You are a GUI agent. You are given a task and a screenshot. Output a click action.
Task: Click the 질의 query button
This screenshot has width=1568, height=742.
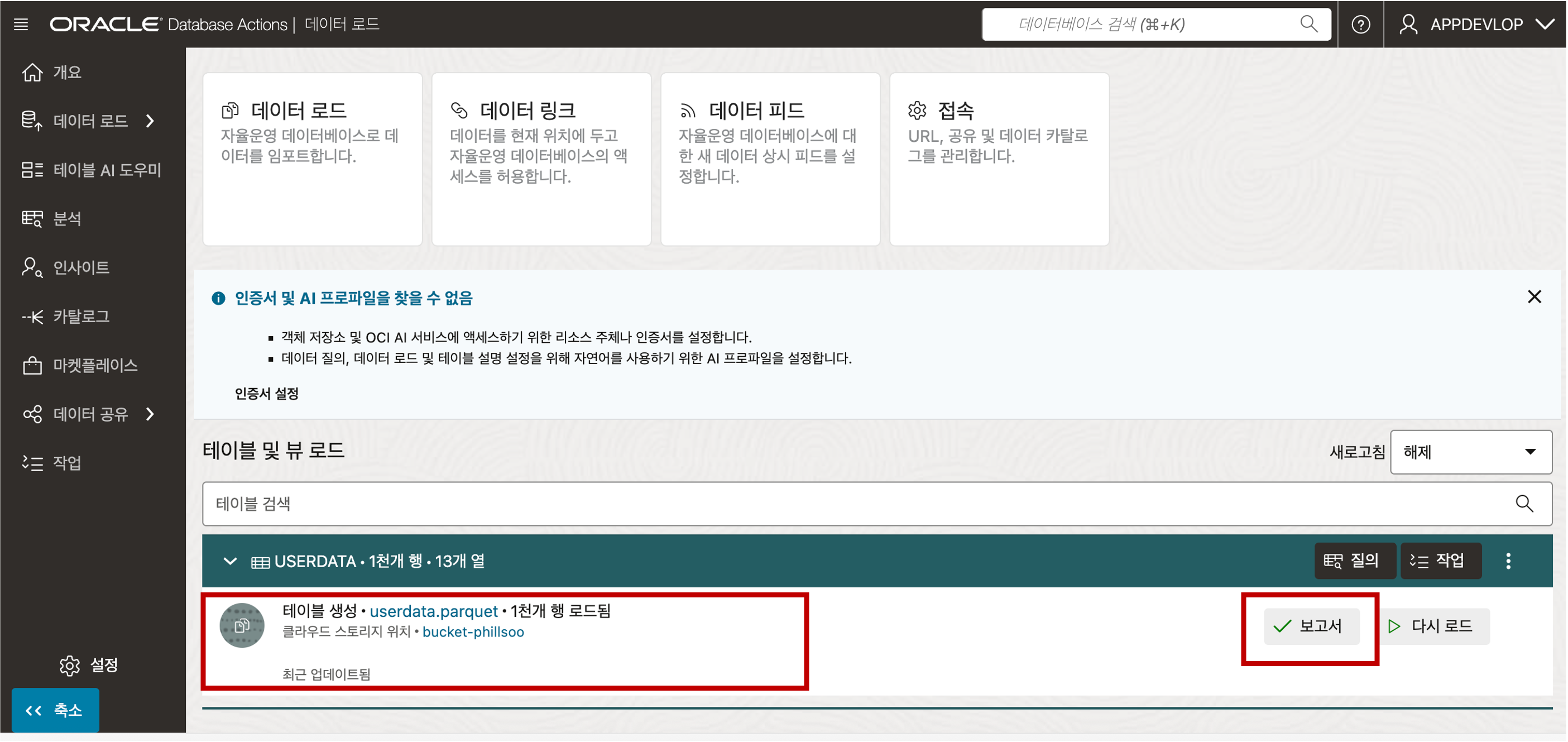pyautogui.click(x=1354, y=561)
